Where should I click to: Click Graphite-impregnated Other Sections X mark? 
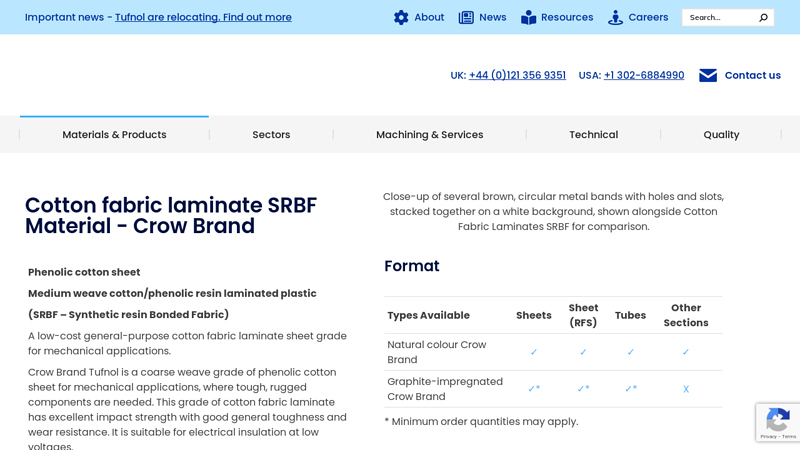(686, 389)
